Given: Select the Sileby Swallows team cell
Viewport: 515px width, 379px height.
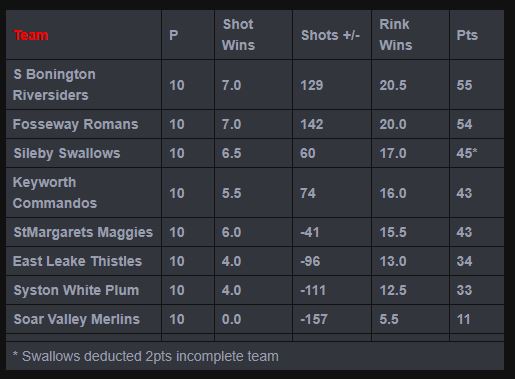Looking at the screenshot, I should 67,153.
